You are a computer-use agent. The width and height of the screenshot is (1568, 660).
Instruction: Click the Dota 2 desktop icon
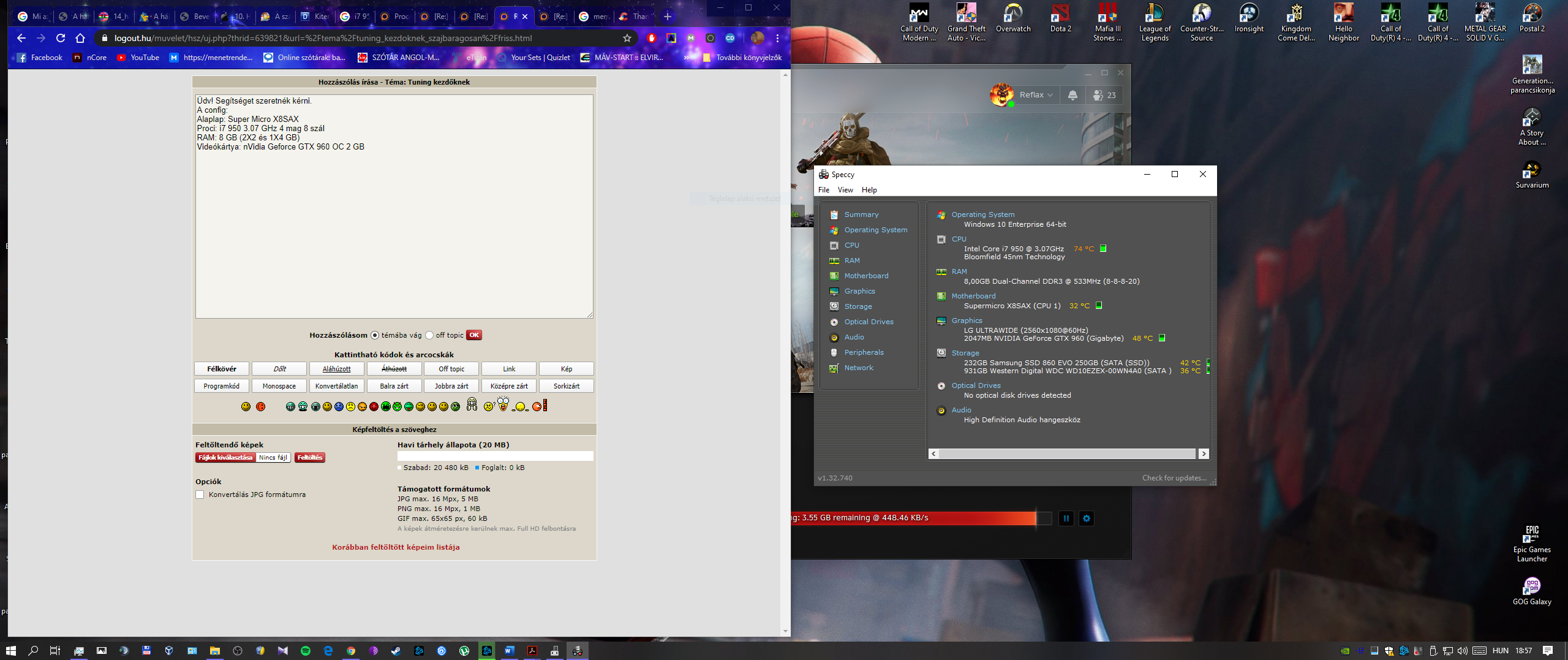1060,20
